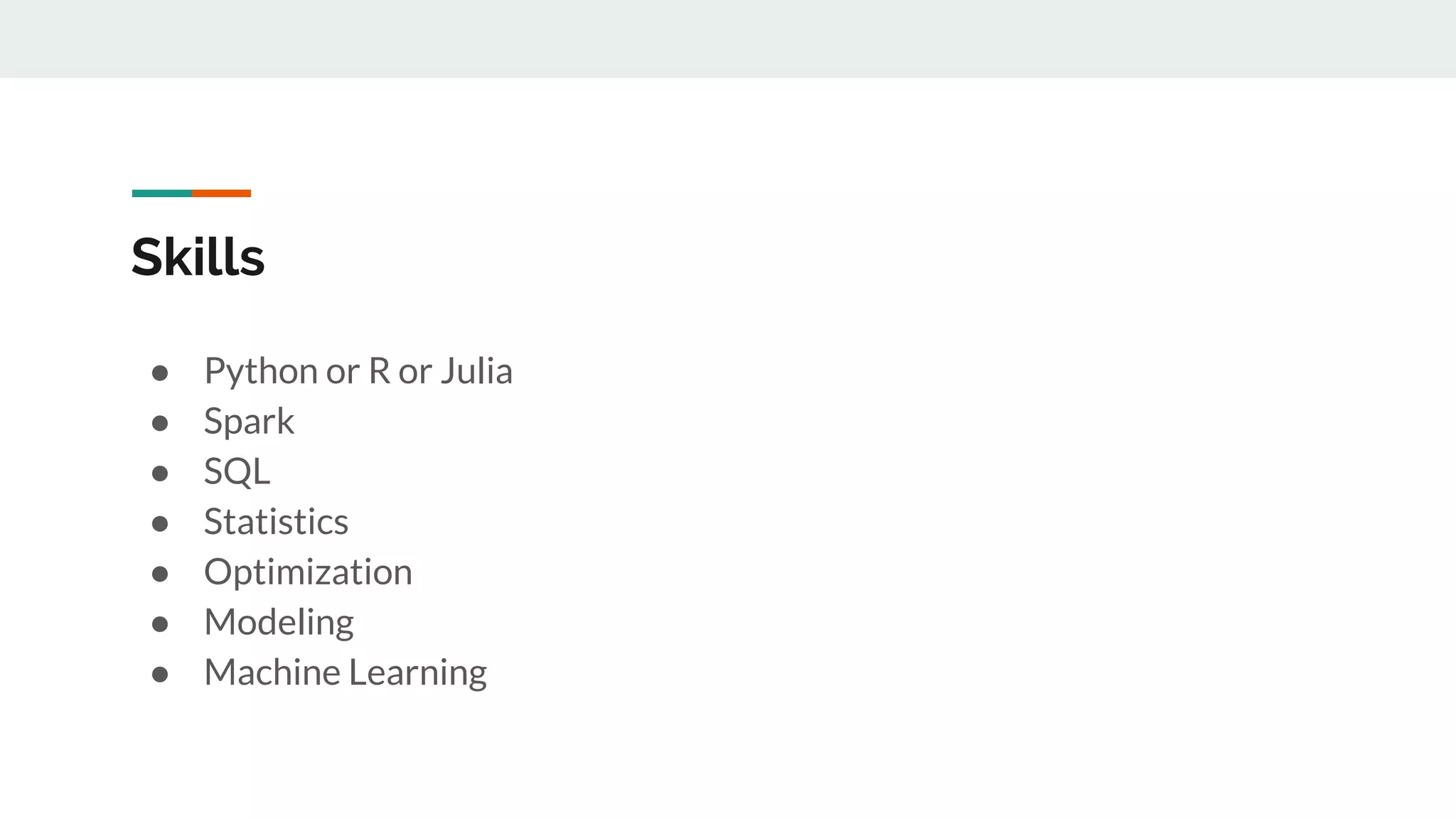Click the bullet dot beside Spark
The width and height of the screenshot is (1456, 819).
click(160, 424)
